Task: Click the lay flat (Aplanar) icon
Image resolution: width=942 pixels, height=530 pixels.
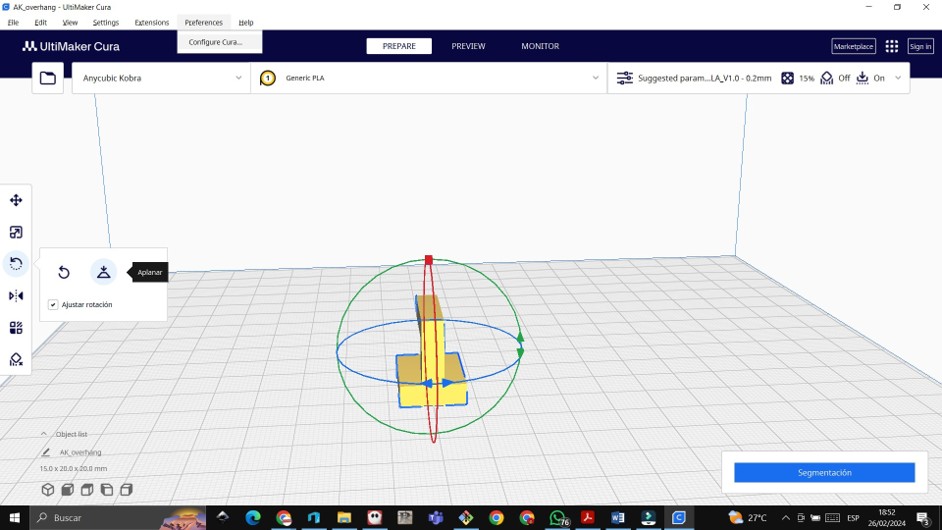Action: [x=103, y=272]
